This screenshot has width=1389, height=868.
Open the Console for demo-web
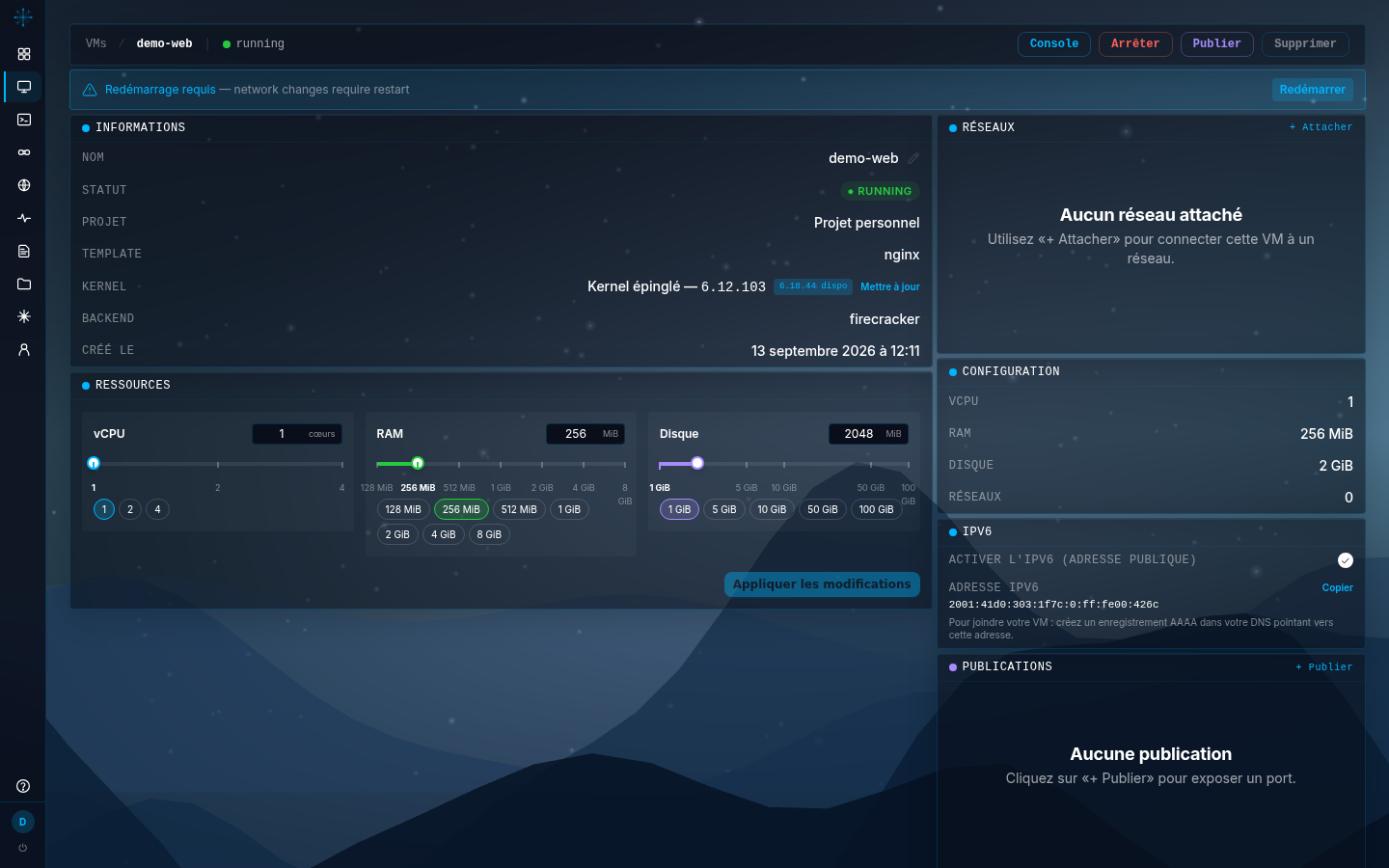pos(1054,44)
